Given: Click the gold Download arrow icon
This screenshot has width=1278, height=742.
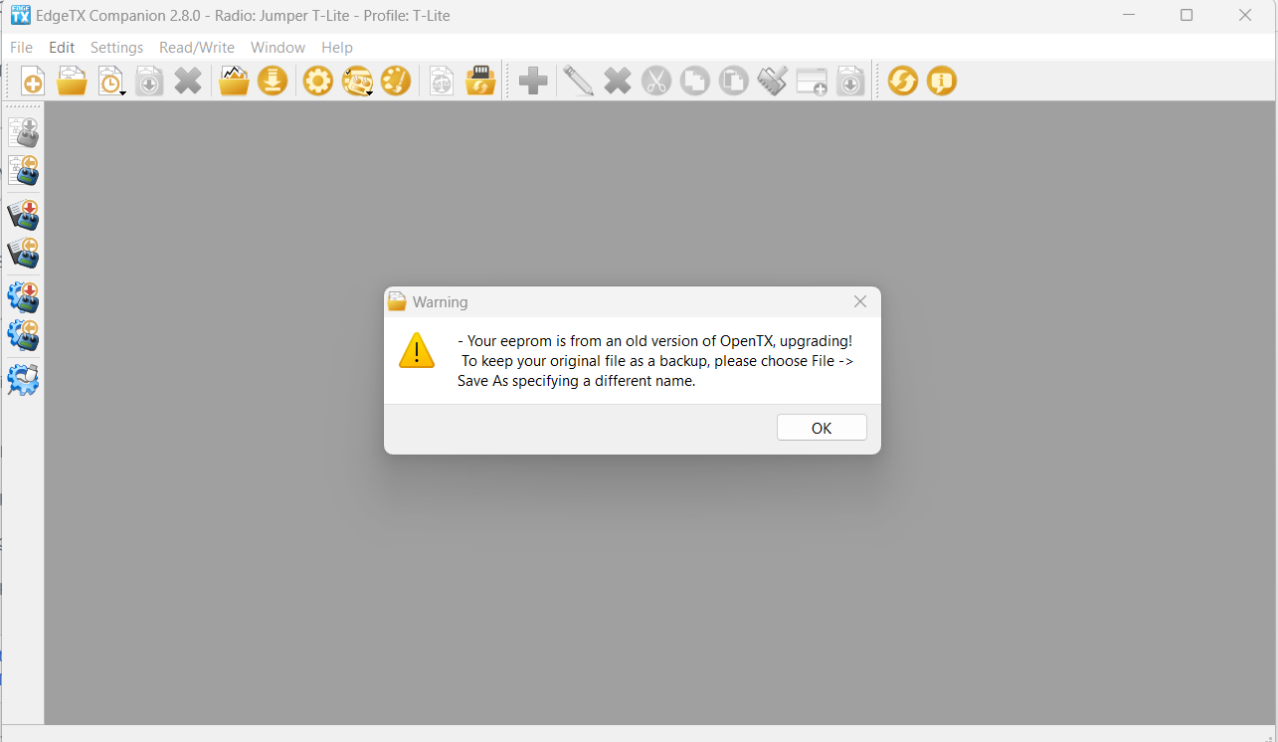Looking at the screenshot, I should (x=273, y=81).
